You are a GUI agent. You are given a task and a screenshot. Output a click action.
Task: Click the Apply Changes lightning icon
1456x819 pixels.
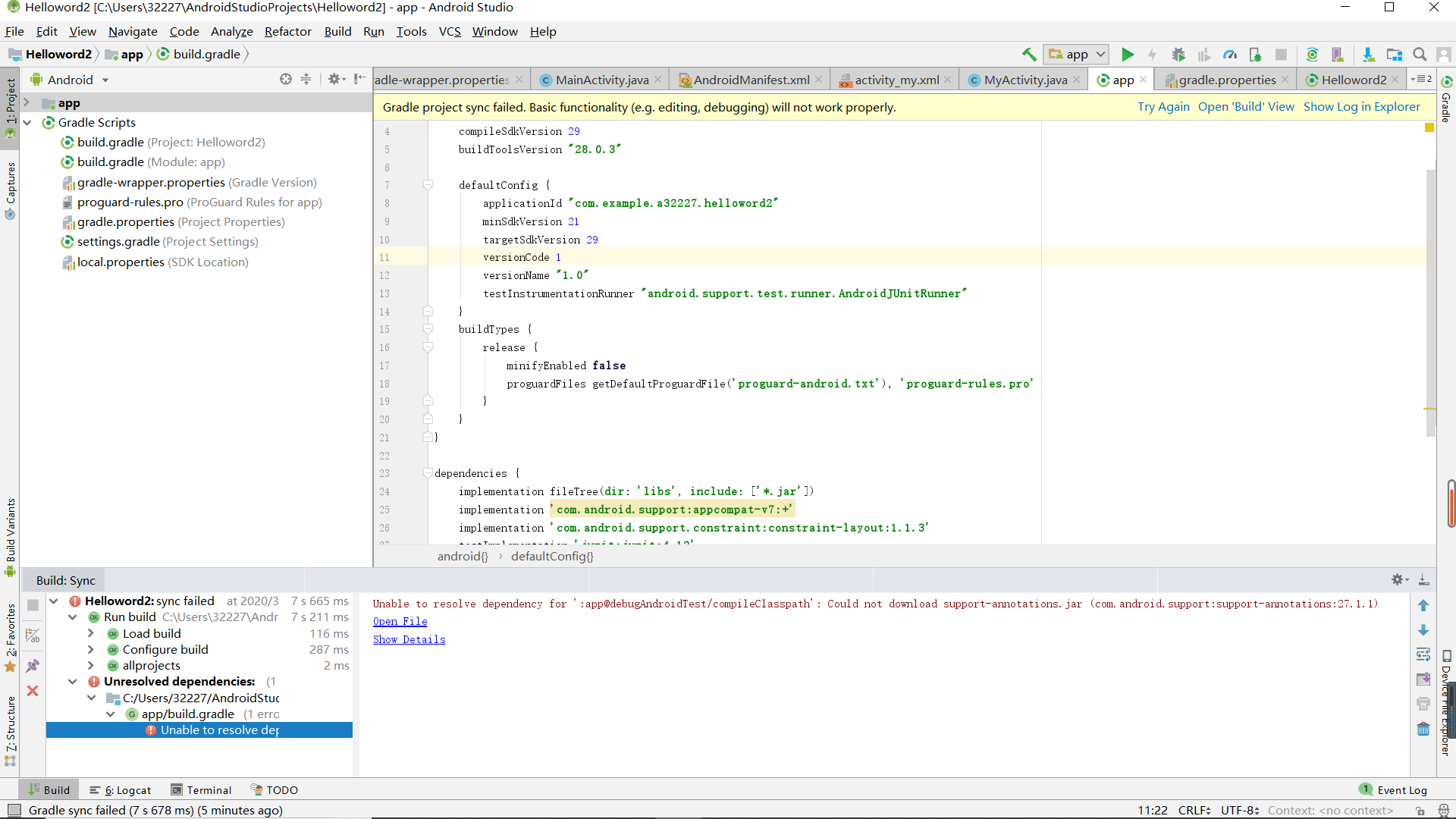[1152, 55]
